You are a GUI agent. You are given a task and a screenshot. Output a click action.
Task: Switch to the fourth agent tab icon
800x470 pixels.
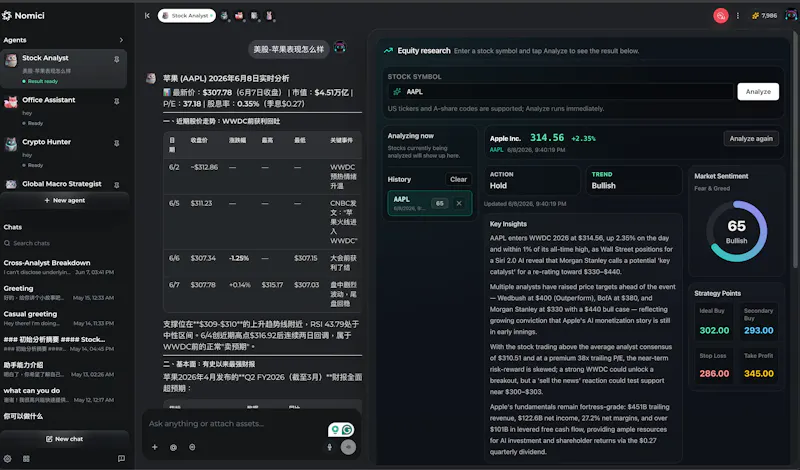click(254, 16)
